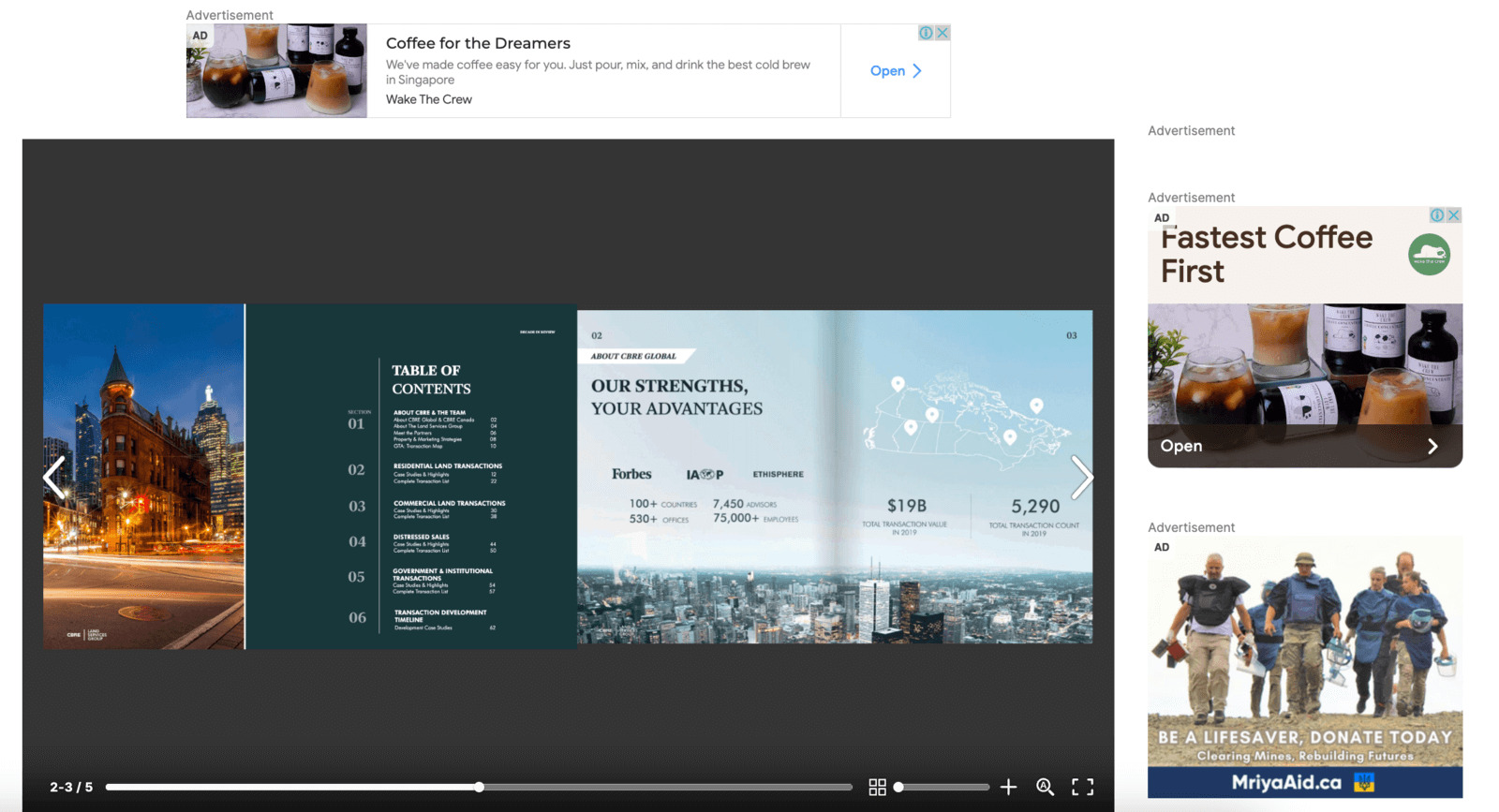
Task: Click the Wake The Crew advertiser name
Action: 429,99
